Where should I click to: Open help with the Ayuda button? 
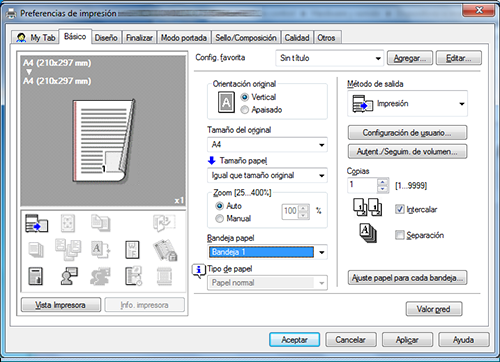point(464,340)
